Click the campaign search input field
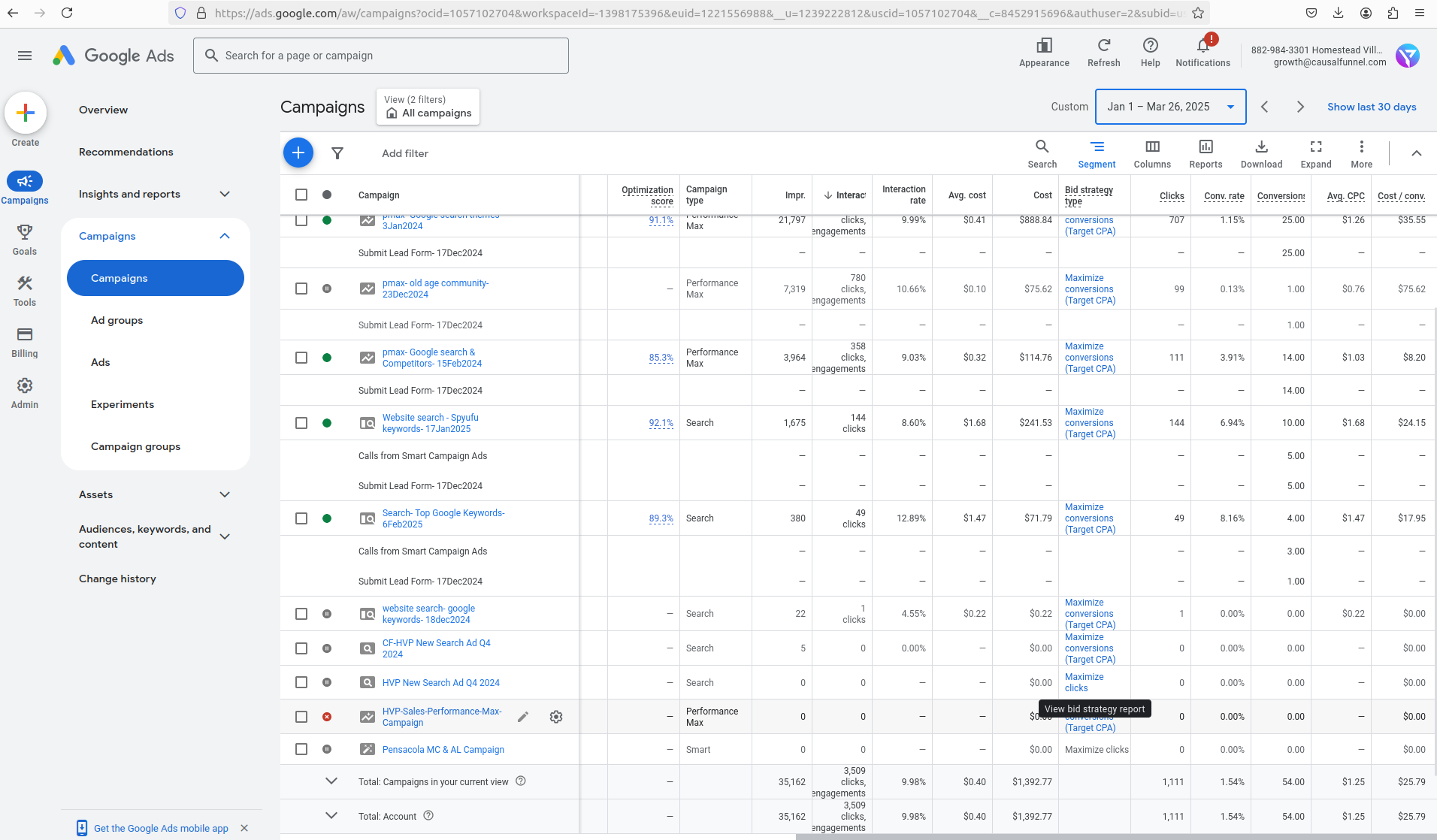The image size is (1437, 840). point(381,56)
